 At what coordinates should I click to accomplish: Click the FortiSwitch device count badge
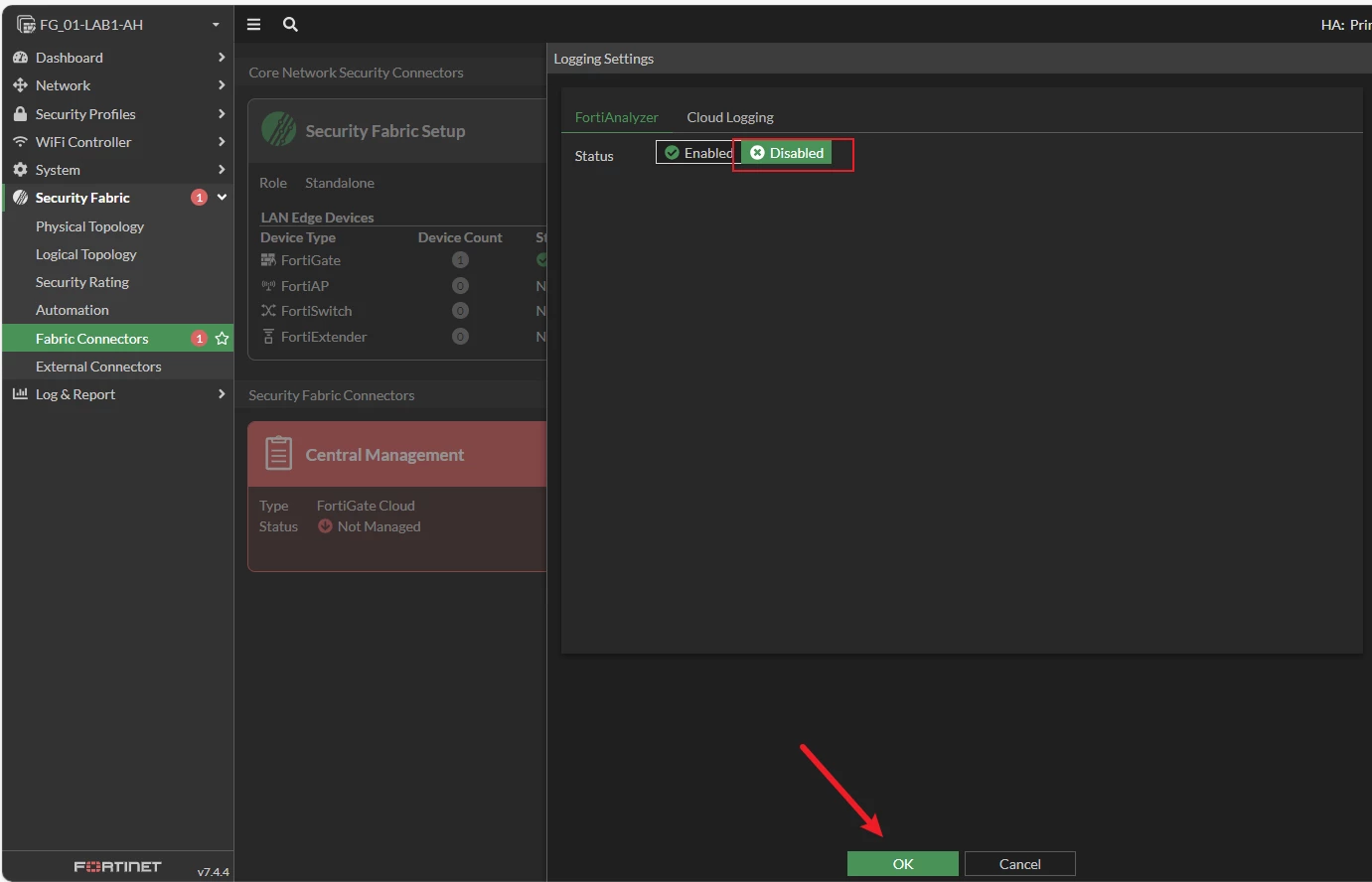click(460, 311)
